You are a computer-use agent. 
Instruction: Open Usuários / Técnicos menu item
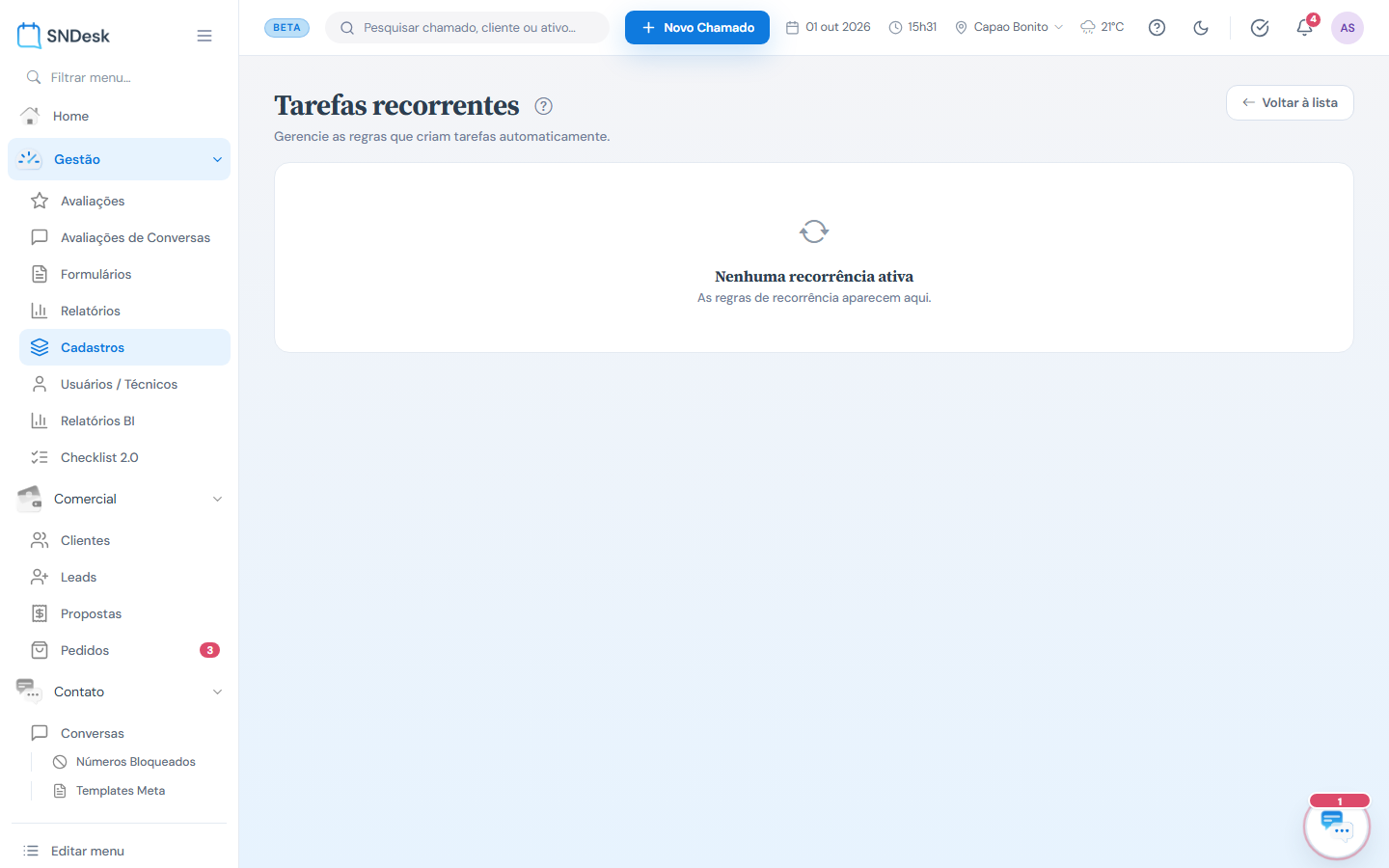[x=125, y=384]
